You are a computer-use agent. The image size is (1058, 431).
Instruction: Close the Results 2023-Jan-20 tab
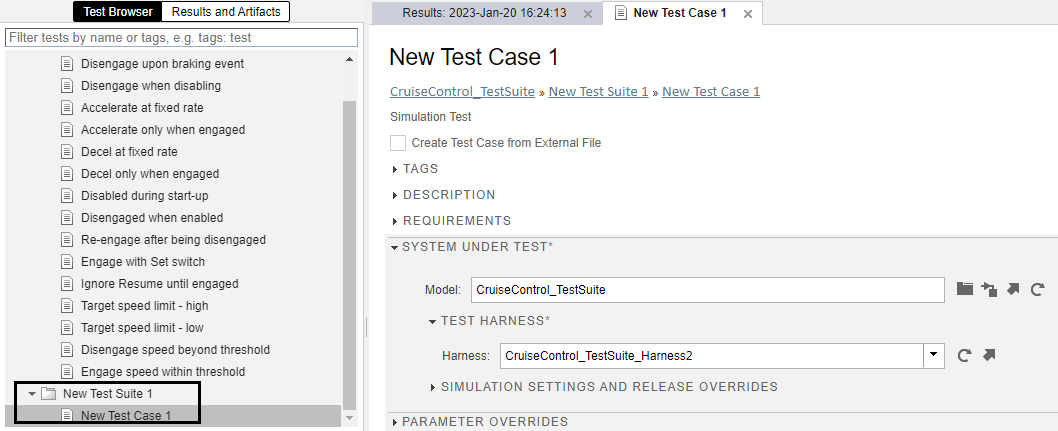tap(588, 14)
